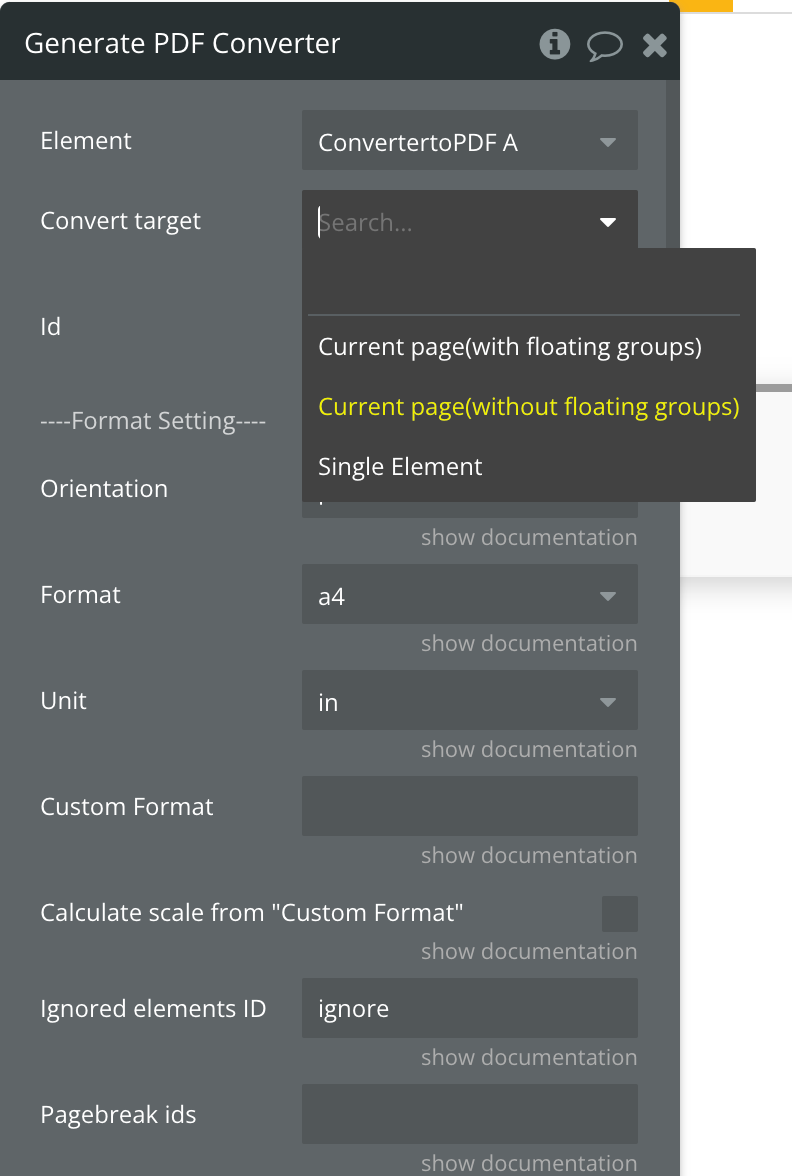The width and height of the screenshot is (792, 1176).
Task: Click the Generate PDF Converter title
Action: pos(182,44)
